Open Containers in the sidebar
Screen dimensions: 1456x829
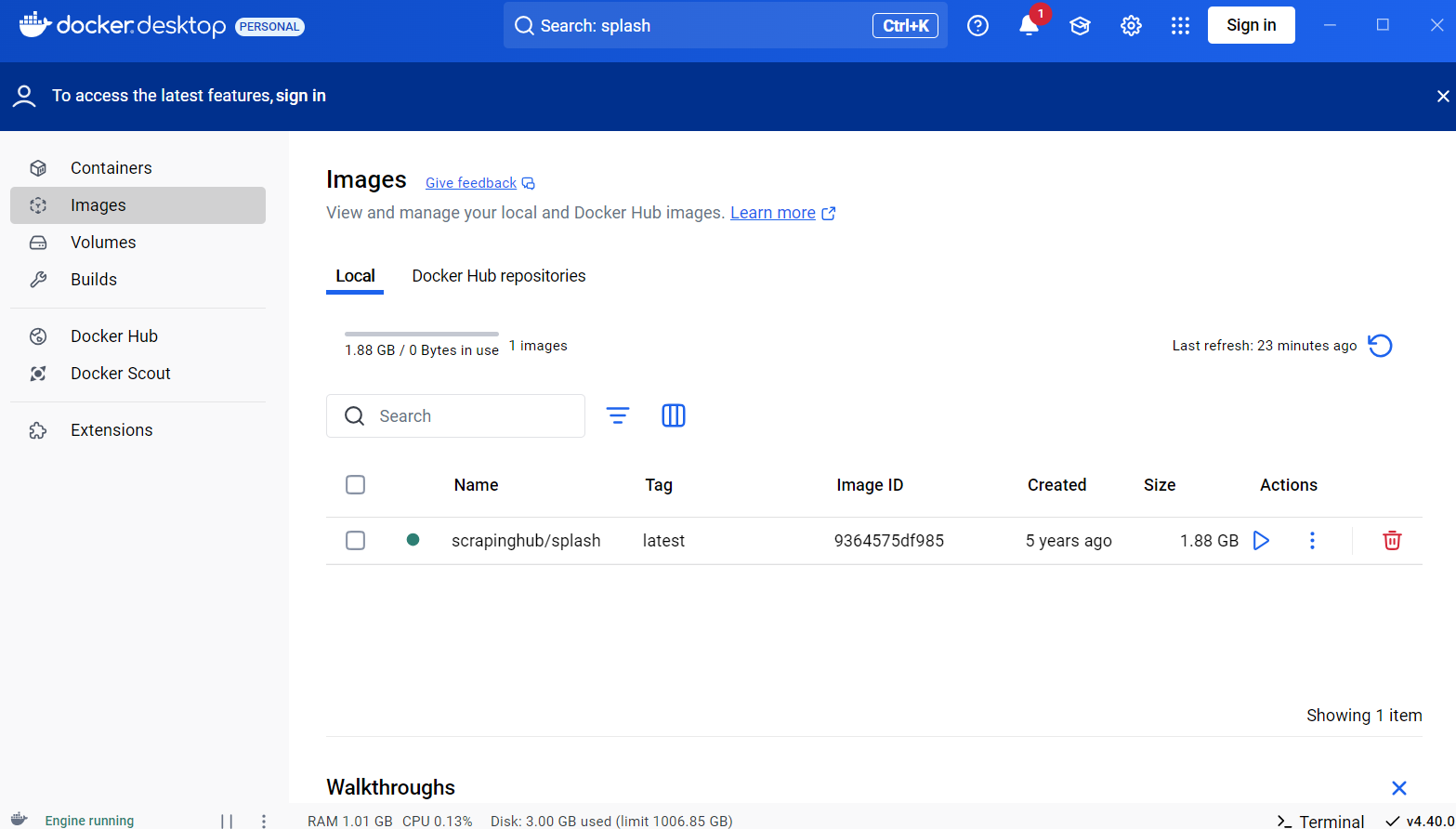pos(138,168)
